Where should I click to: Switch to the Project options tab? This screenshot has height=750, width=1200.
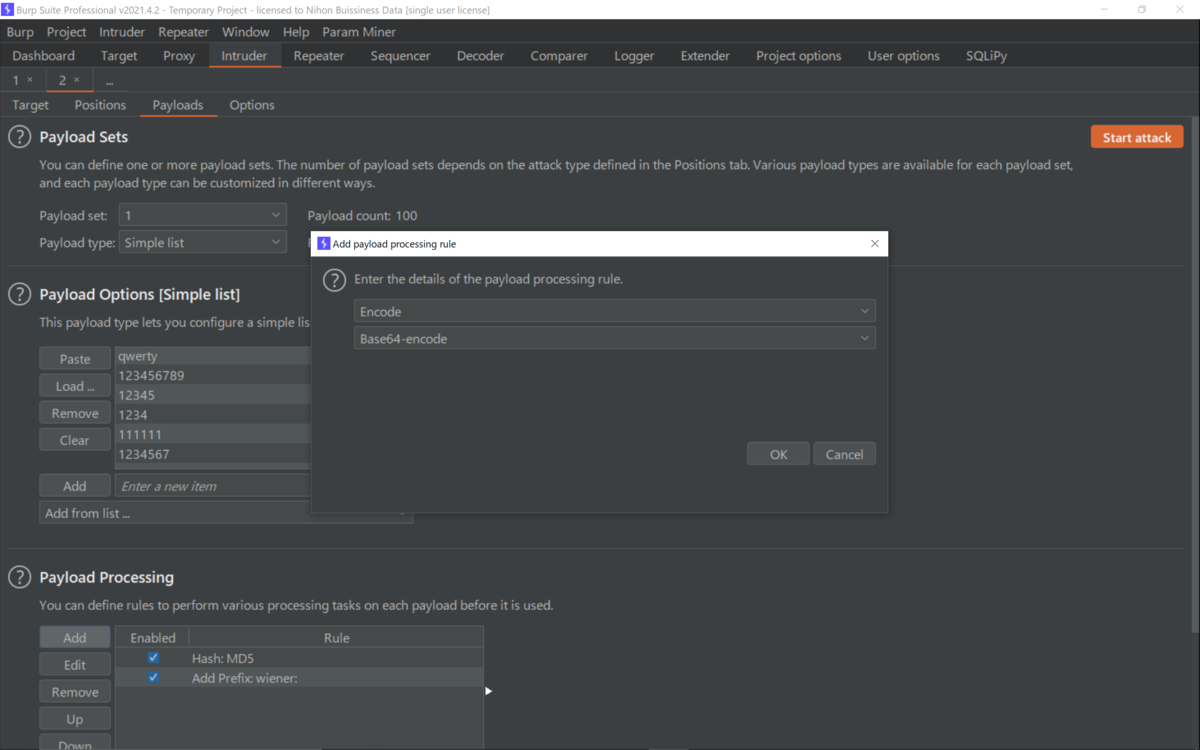(x=799, y=56)
